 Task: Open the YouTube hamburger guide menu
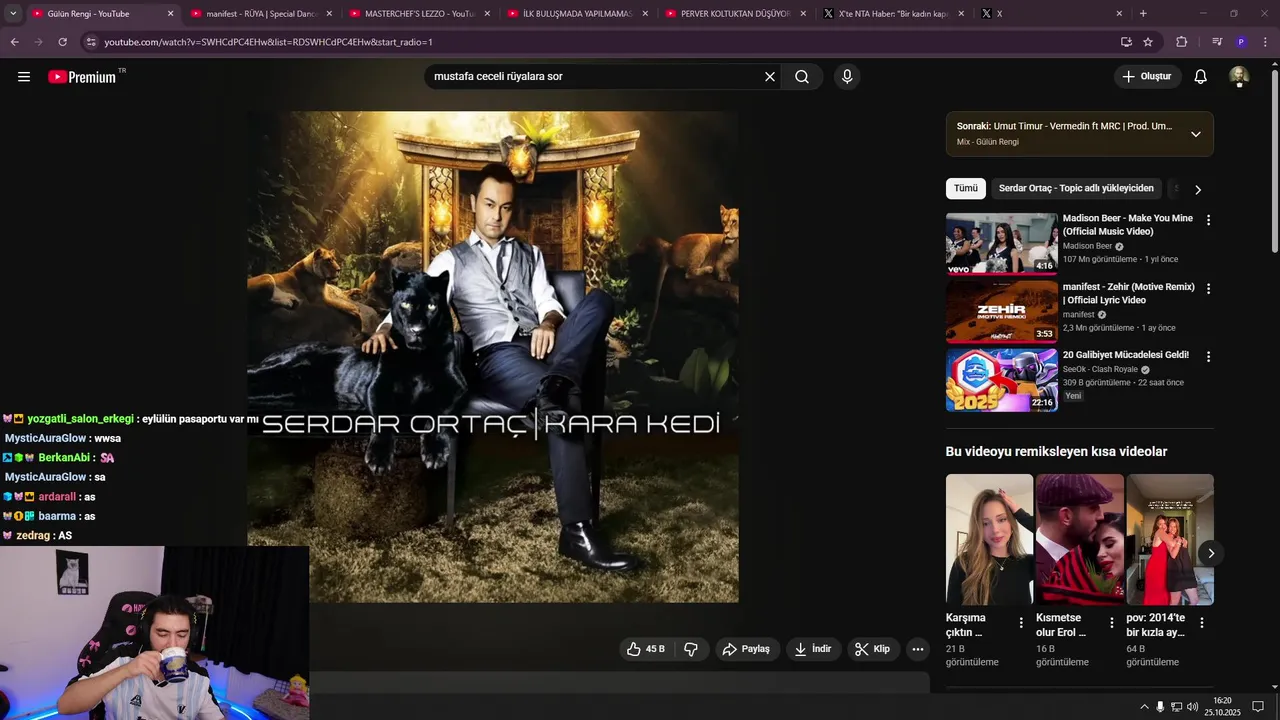[x=24, y=77]
